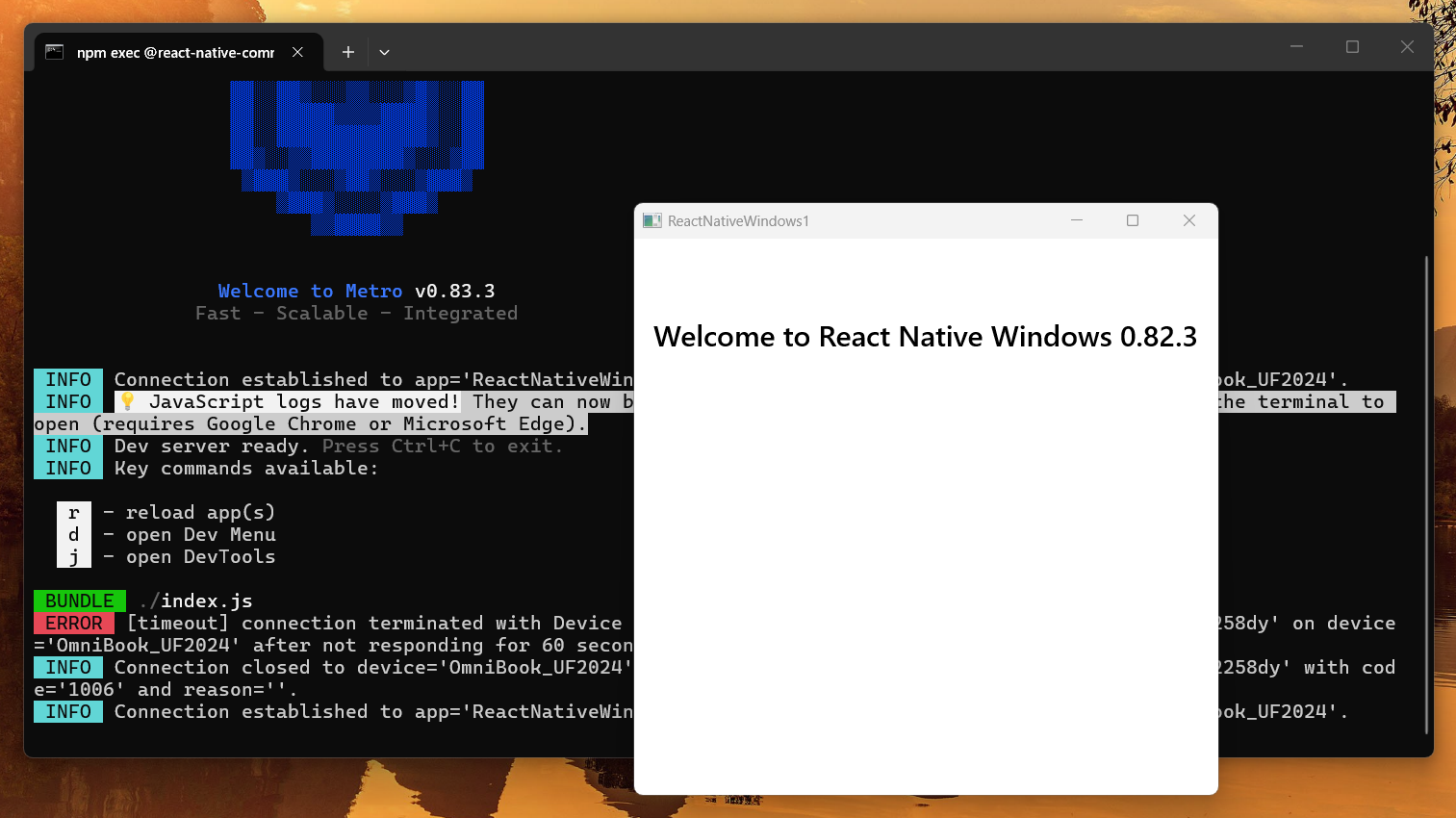The width and height of the screenshot is (1456, 818).
Task: Click the 'Welcome to React Native Windows 0.82.3' heading
Action: tap(925, 337)
